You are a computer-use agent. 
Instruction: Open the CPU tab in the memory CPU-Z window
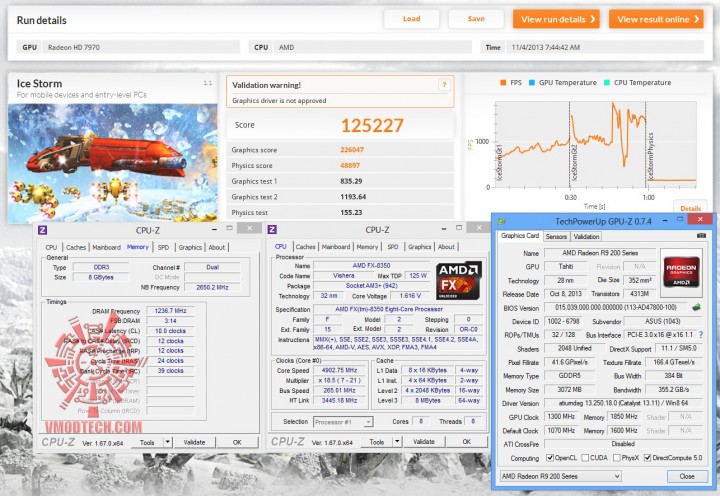coord(51,247)
